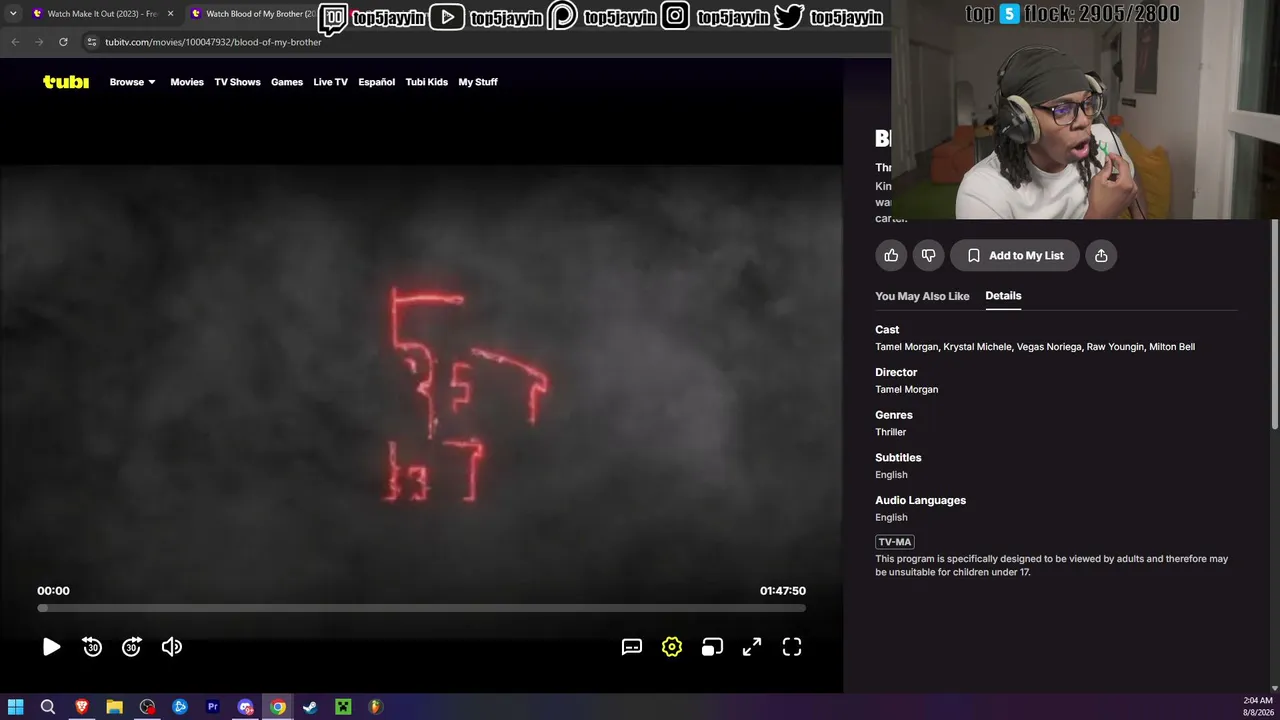Open the Windows Start menu

pos(15,707)
